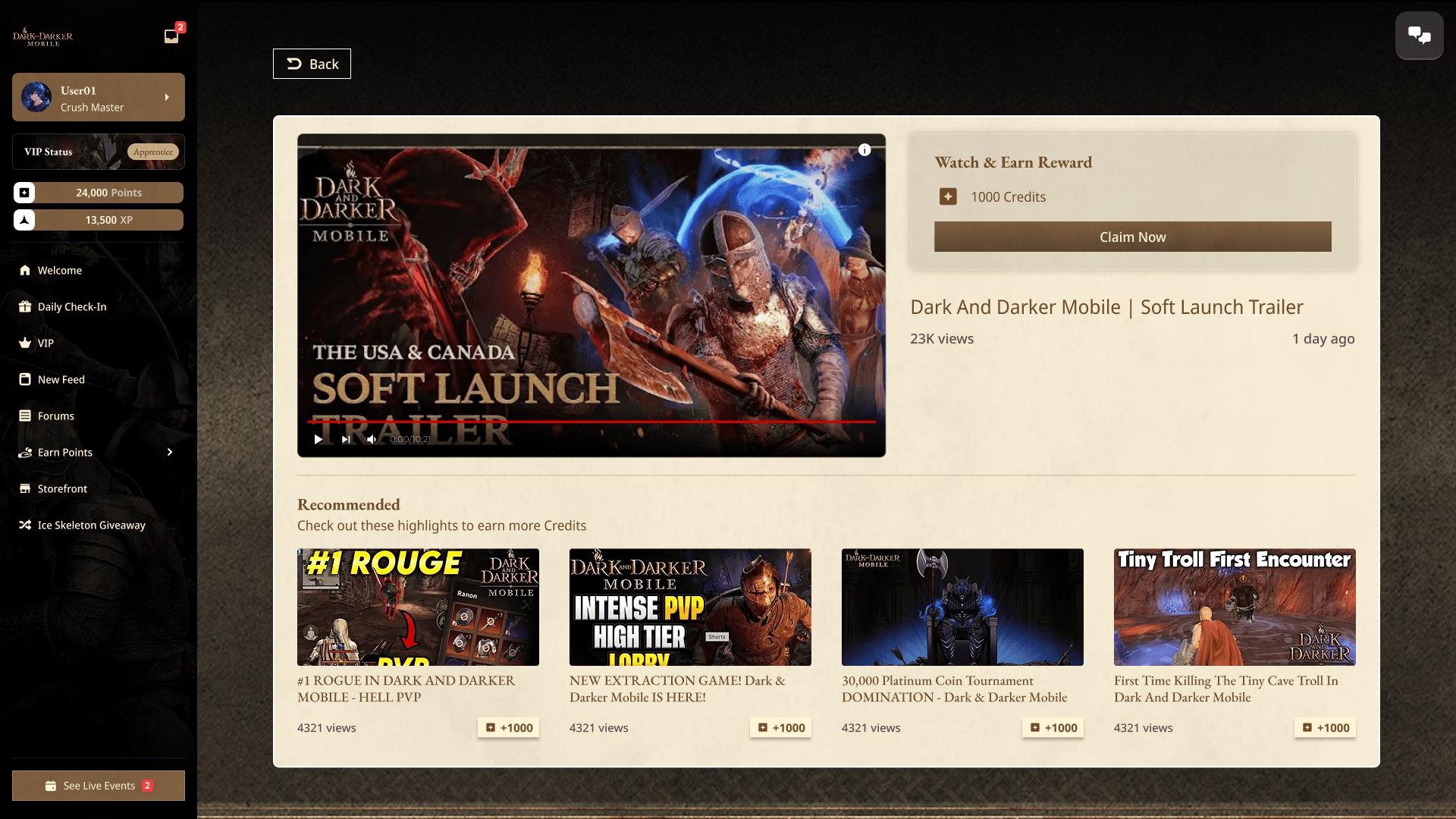Click the '1000 Credits' reward text

(x=1009, y=197)
